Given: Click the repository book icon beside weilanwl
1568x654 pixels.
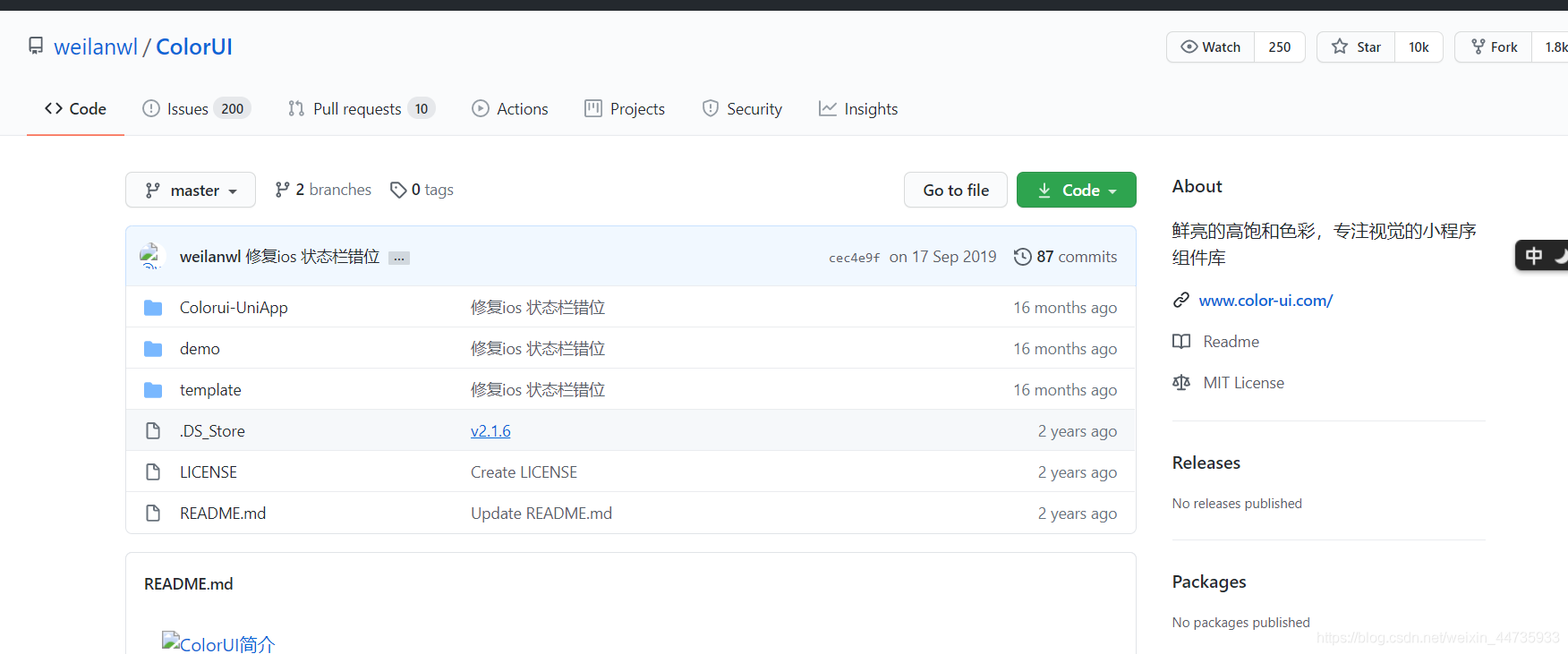Looking at the screenshot, I should (36, 46).
